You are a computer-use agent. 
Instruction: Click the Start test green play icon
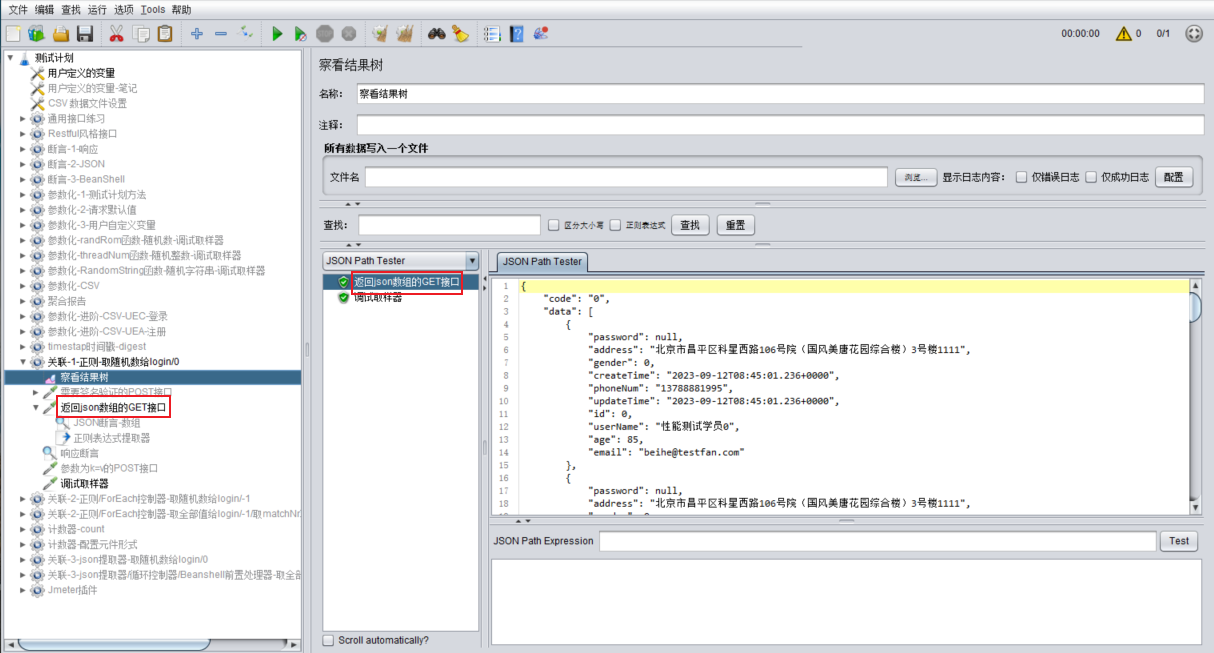(x=277, y=34)
